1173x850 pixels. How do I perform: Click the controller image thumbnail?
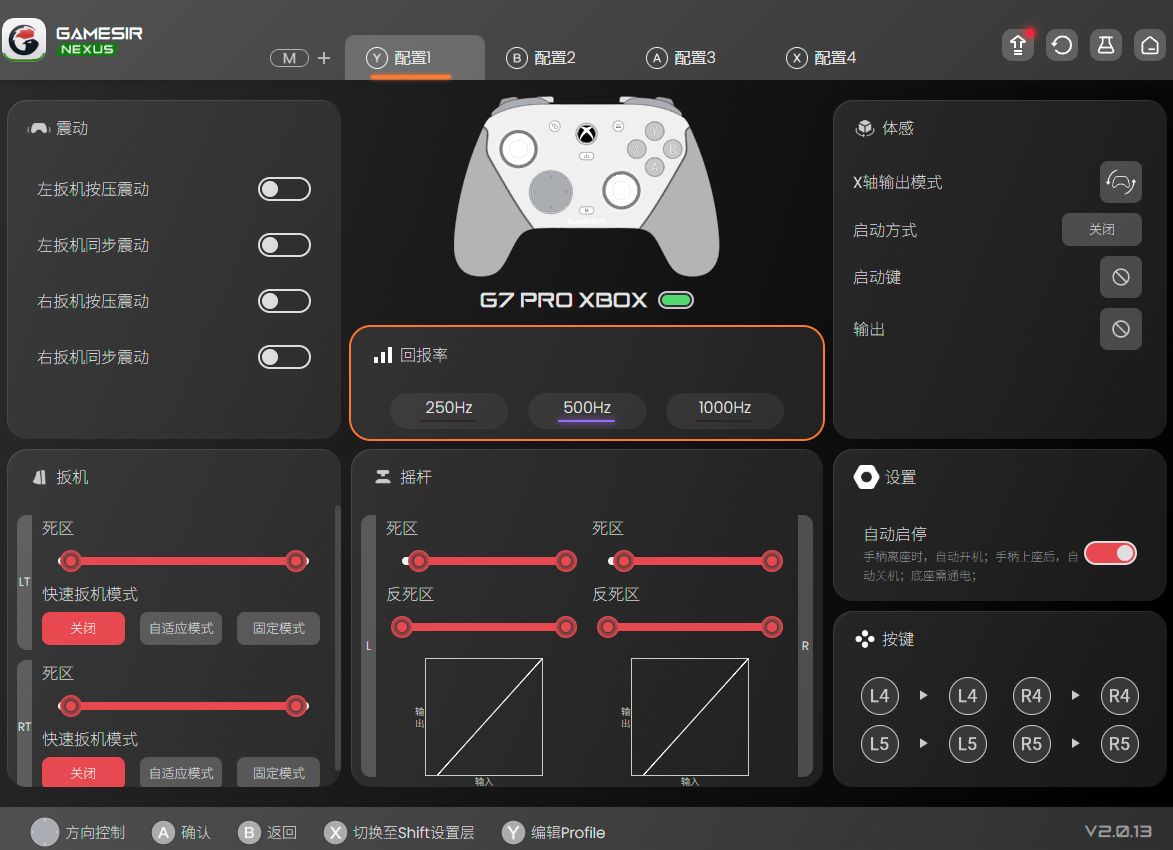(586, 186)
